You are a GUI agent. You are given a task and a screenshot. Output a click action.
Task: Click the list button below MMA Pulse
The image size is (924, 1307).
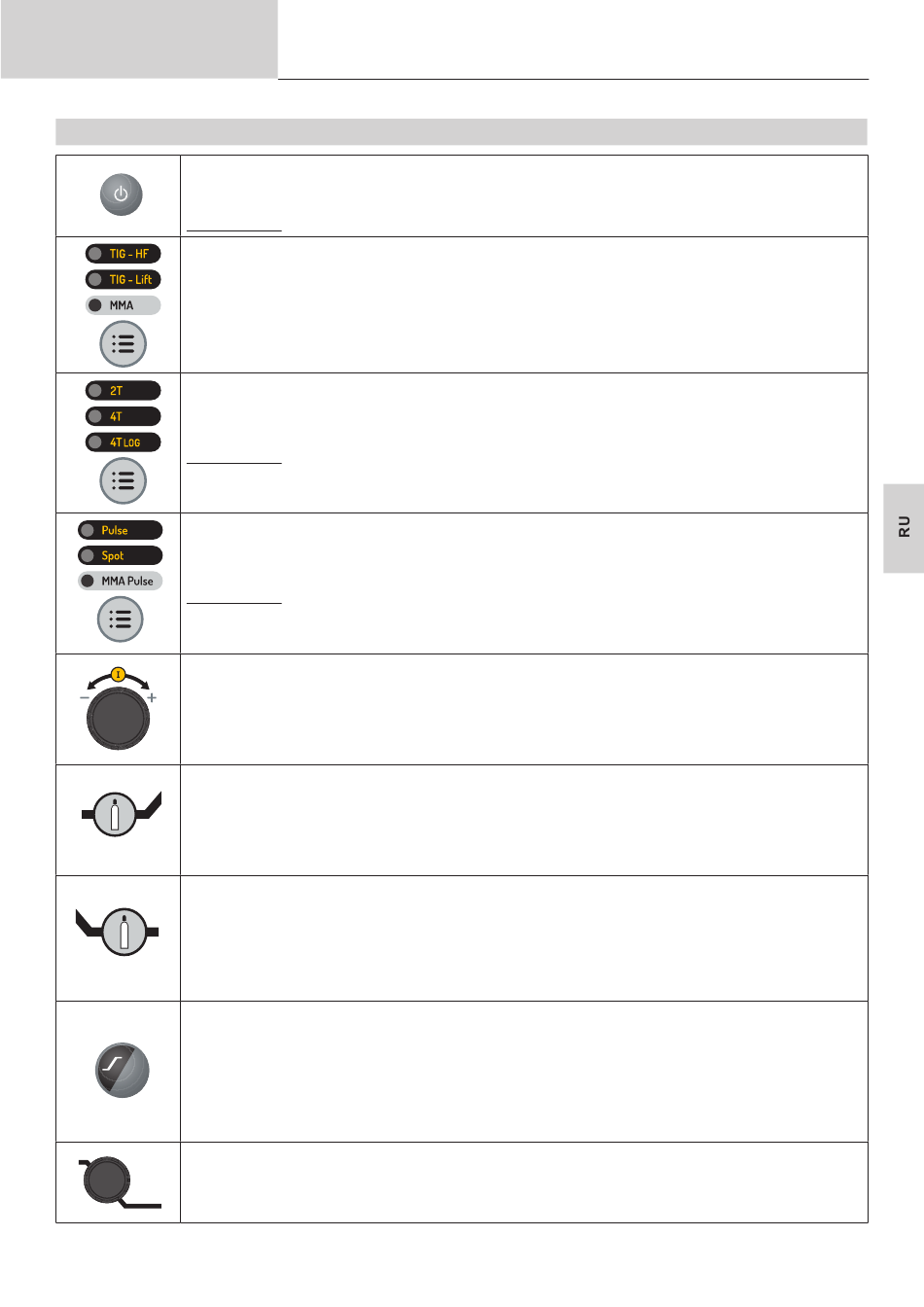[121, 619]
